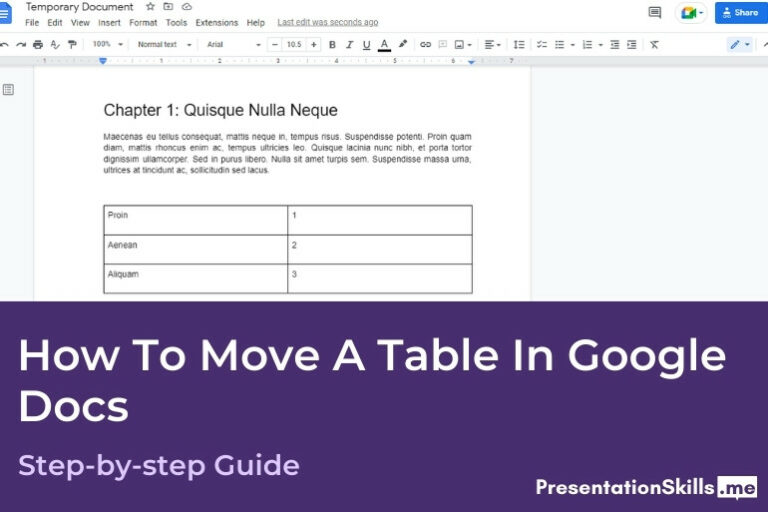Screen dimensions: 768x512
Task: Open numbered list options arrow
Action: pos(600,45)
